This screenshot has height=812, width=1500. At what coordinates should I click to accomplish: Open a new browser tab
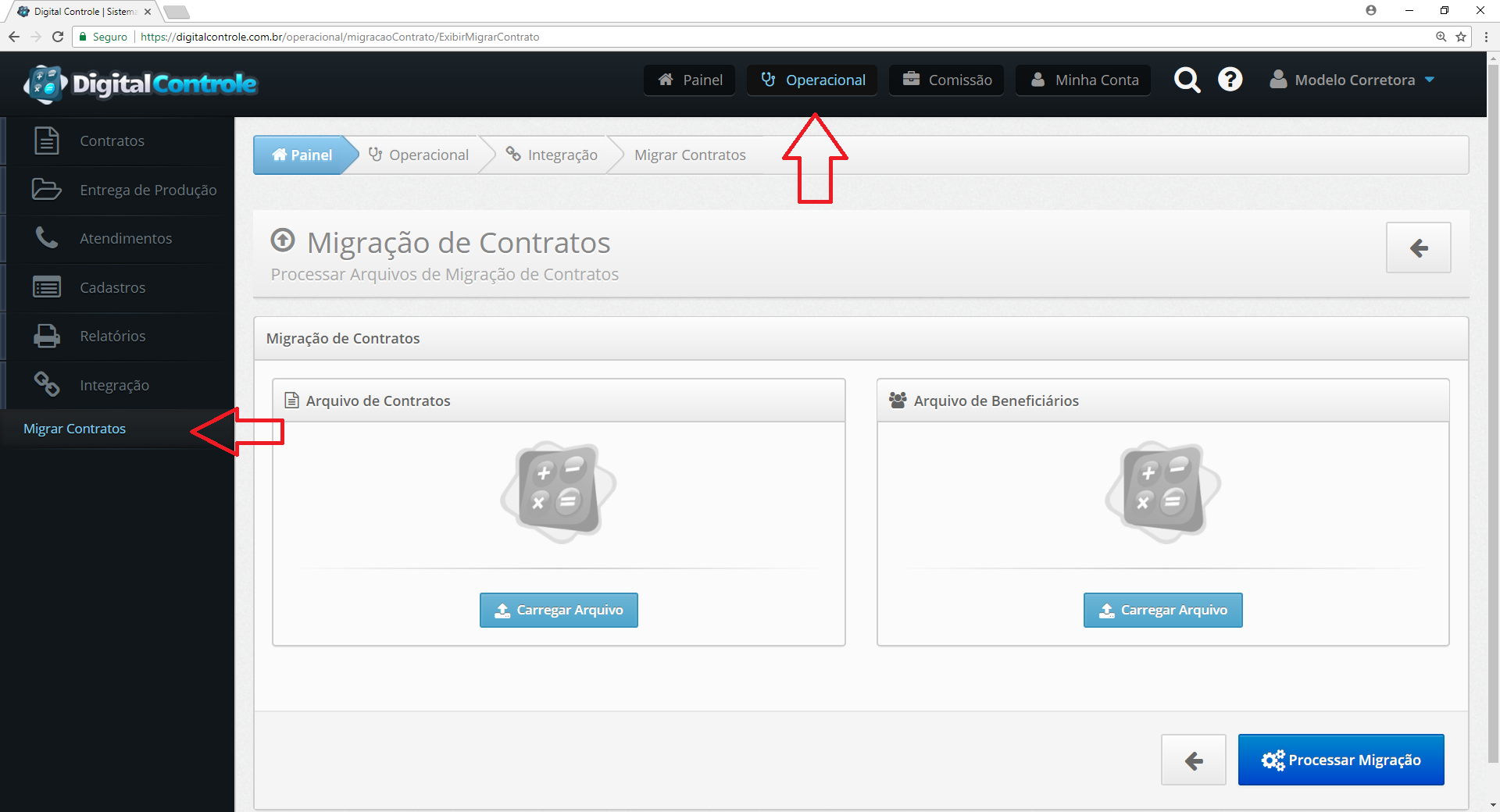(177, 12)
